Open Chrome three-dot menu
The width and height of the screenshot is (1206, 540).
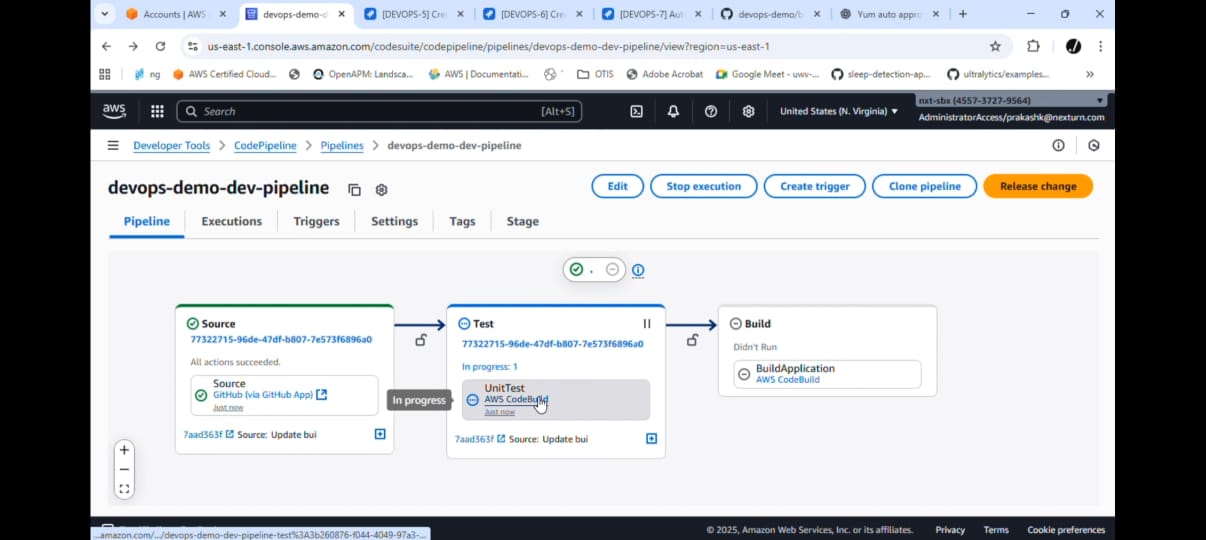pyautogui.click(x=1100, y=46)
